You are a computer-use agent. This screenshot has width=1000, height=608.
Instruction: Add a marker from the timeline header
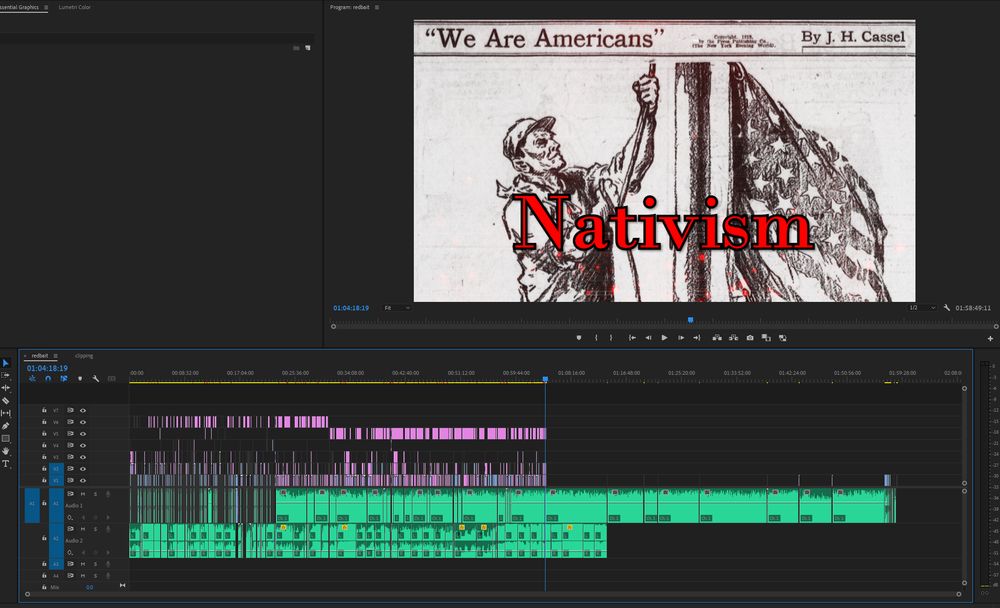[80, 379]
